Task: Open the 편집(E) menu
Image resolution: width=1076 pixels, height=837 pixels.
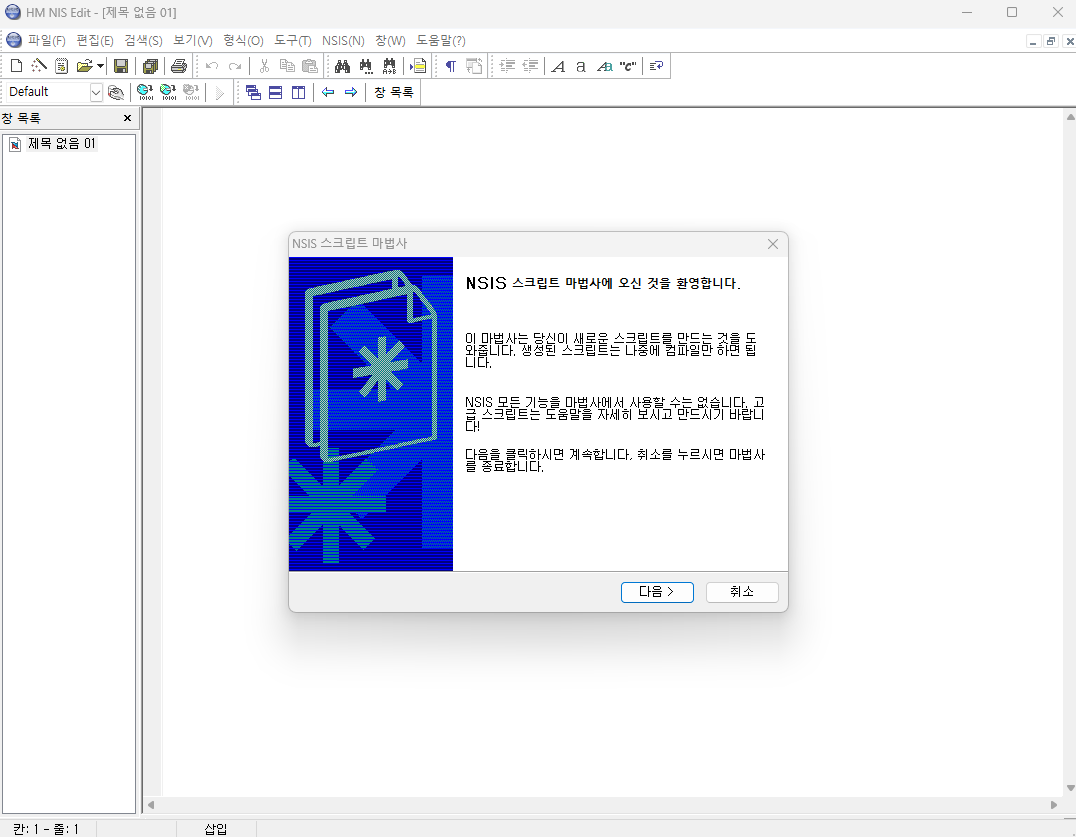Action: coord(95,40)
